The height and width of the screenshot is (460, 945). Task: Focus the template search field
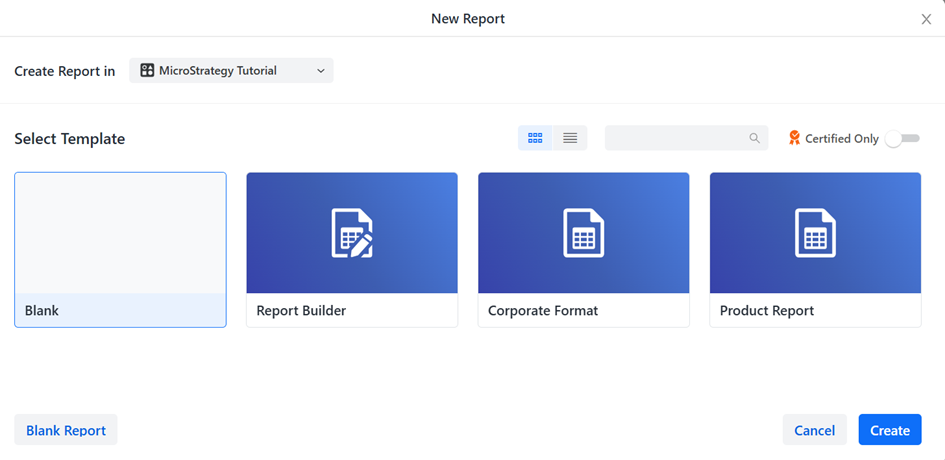pos(677,139)
